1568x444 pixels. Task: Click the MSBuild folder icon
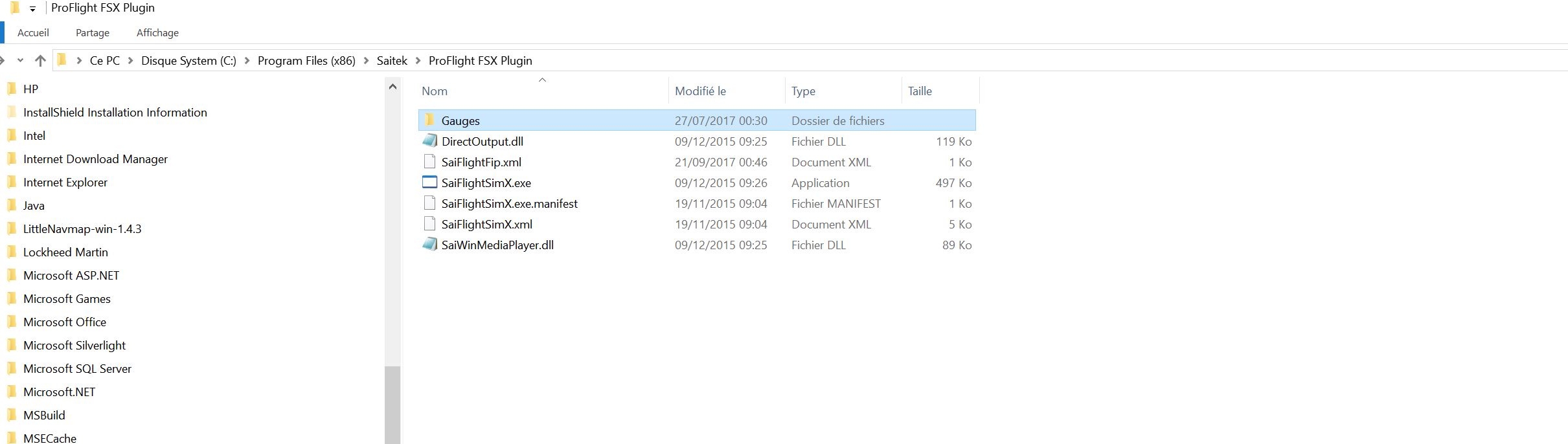coord(11,415)
